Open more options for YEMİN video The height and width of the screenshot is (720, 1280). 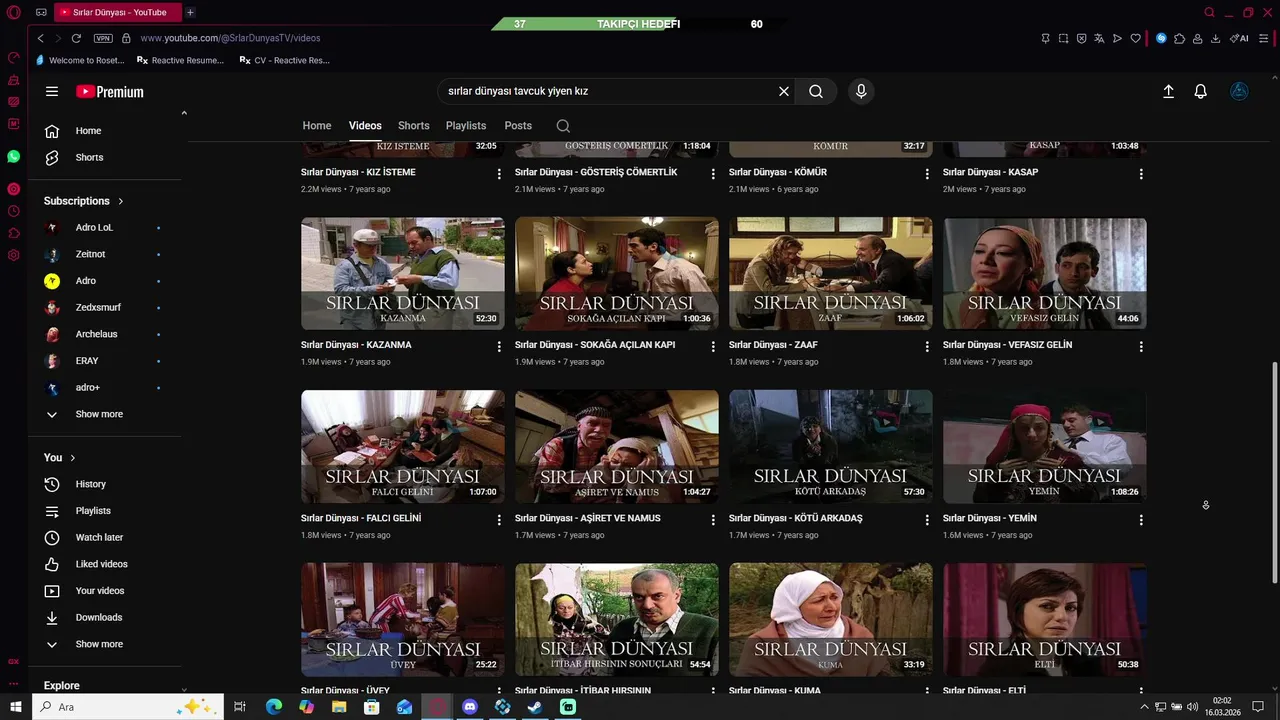(1141, 520)
